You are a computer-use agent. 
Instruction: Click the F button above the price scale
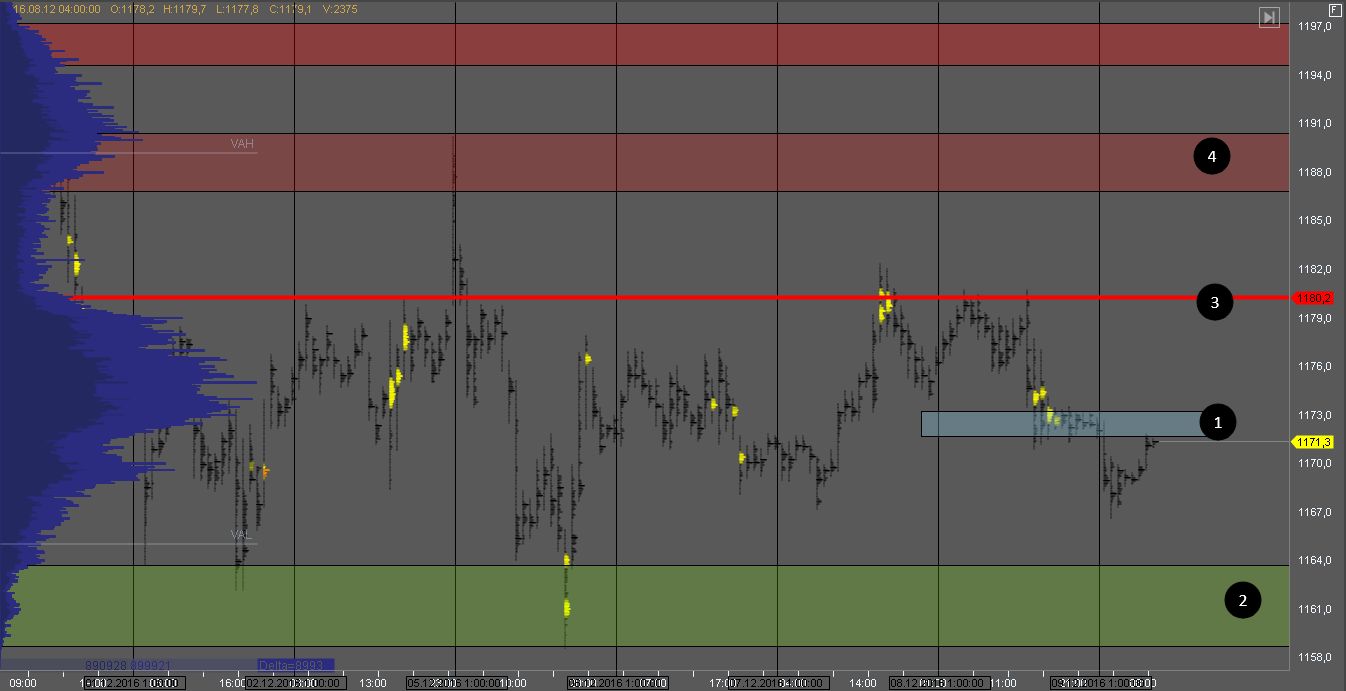[1334, 9]
